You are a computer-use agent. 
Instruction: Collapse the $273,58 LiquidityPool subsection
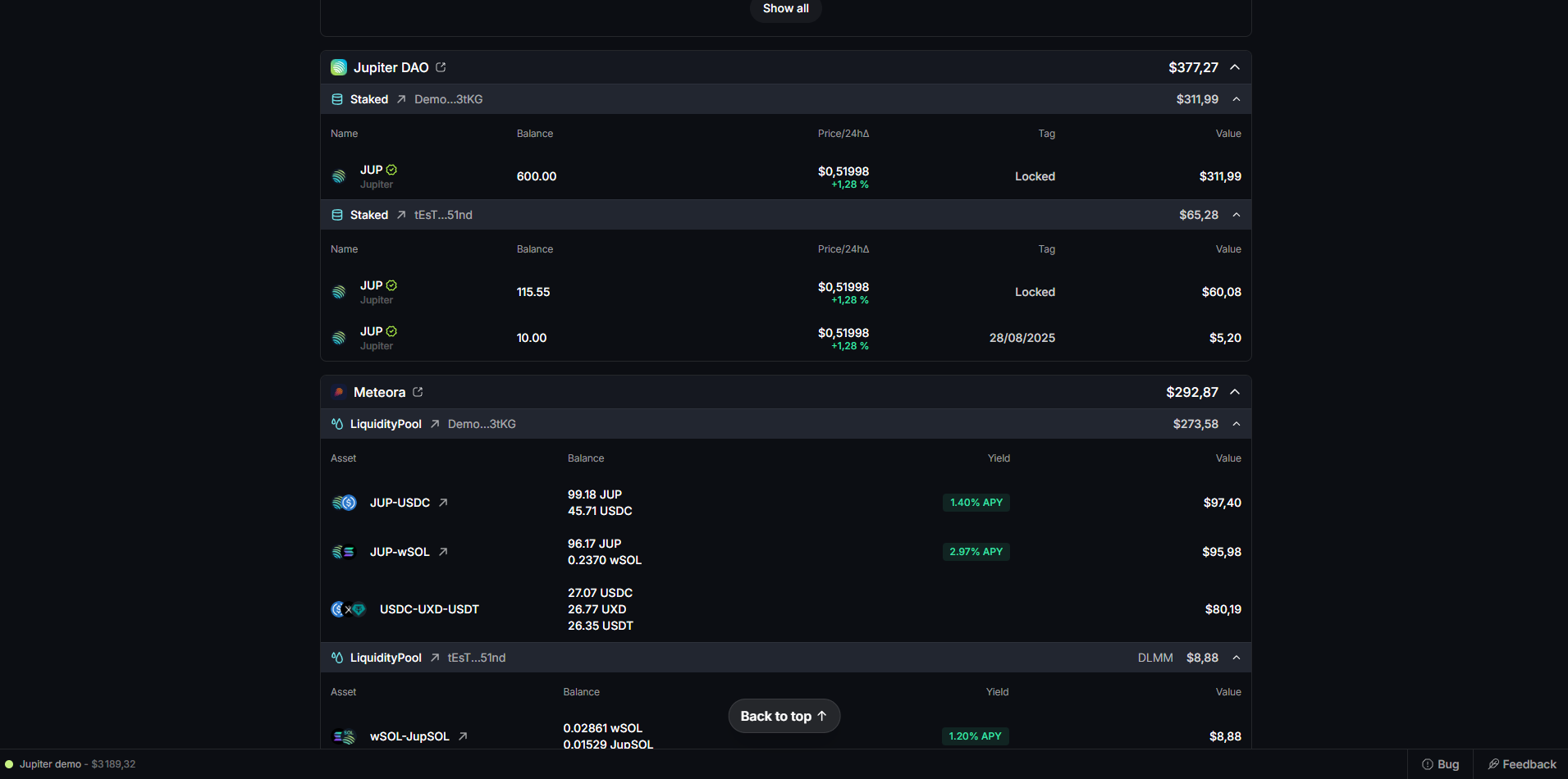coord(1237,424)
